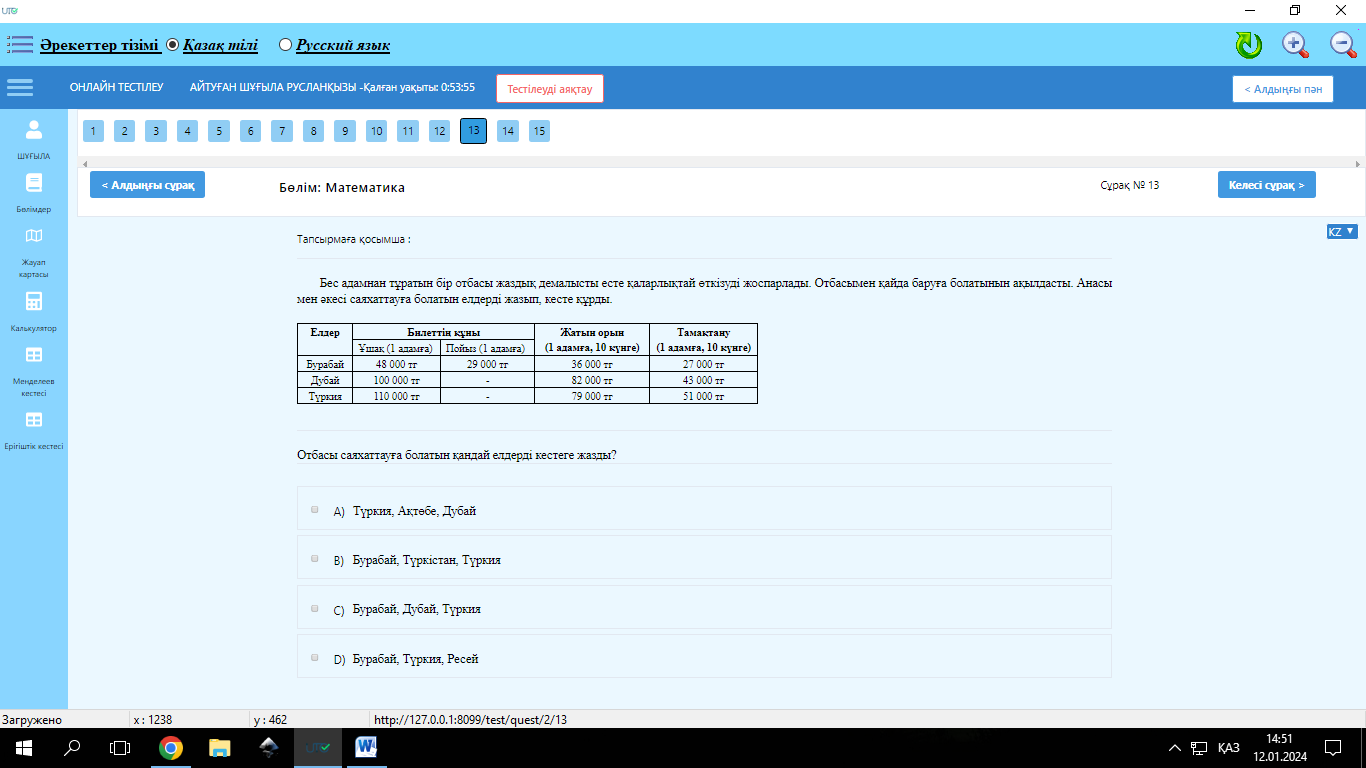Open the Ерігіштік кестесі table icon
The width and height of the screenshot is (1366, 768).
[x=34, y=420]
